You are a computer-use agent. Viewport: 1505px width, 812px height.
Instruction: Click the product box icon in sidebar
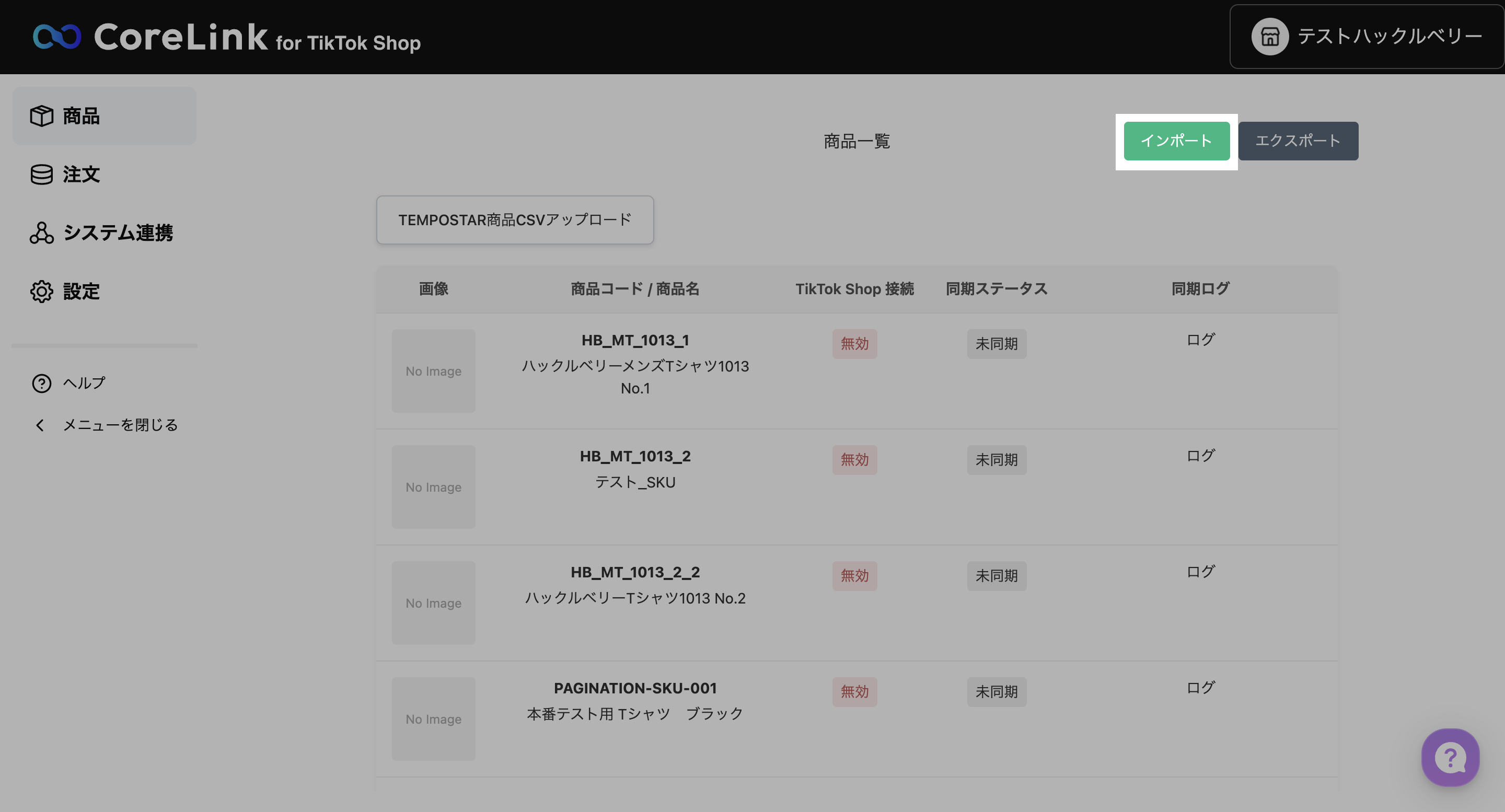[41, 115]
